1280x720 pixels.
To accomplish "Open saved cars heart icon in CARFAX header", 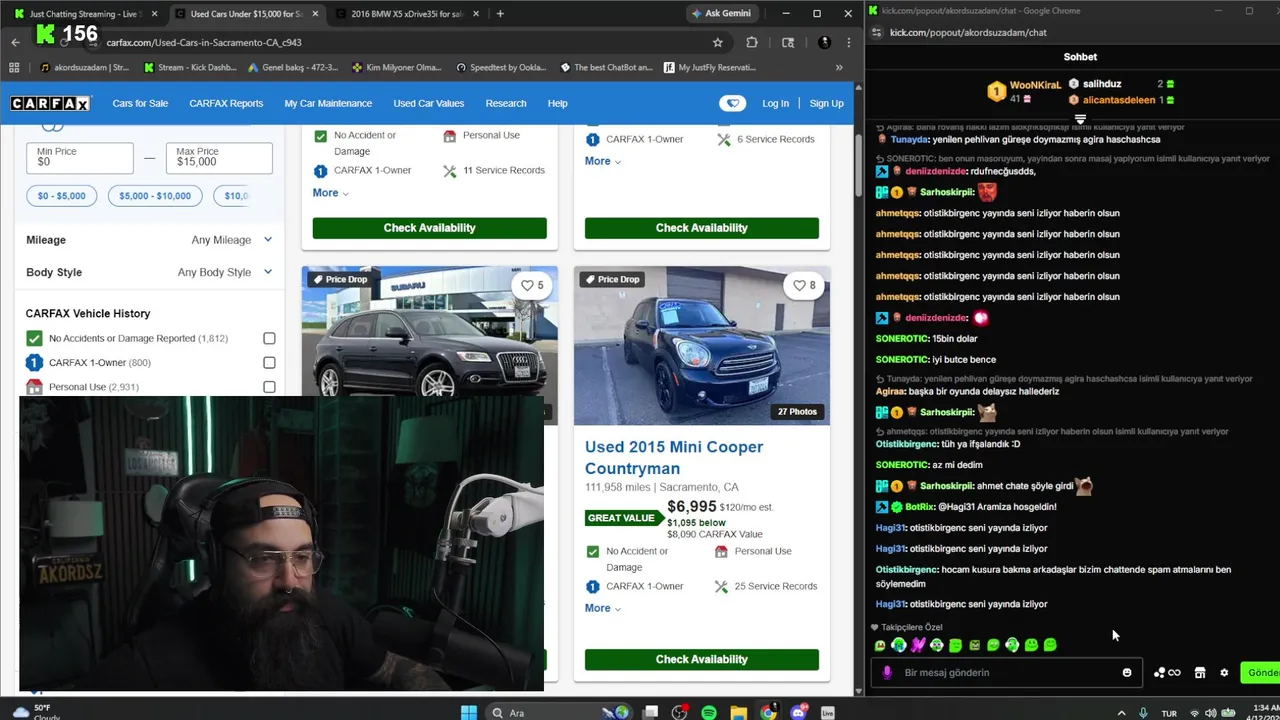I will [733, 103].
